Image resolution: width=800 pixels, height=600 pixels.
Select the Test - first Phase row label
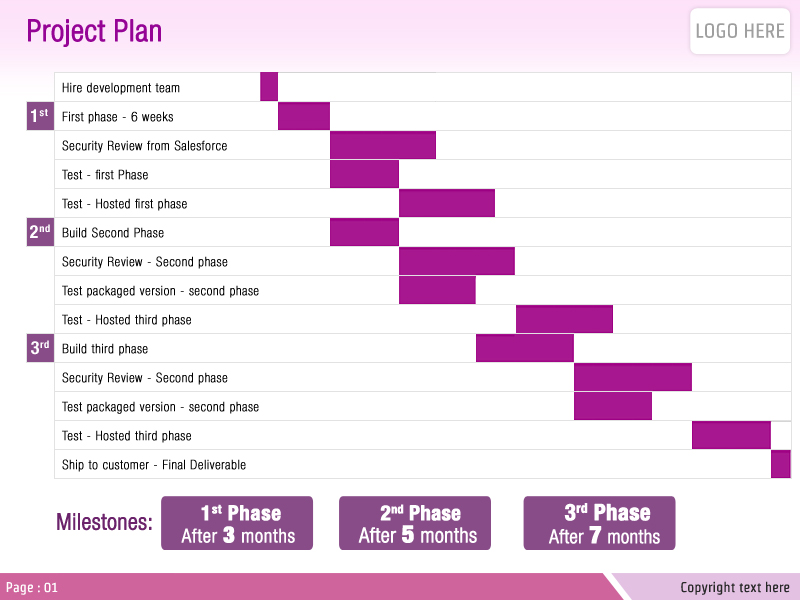pos(105,174)
